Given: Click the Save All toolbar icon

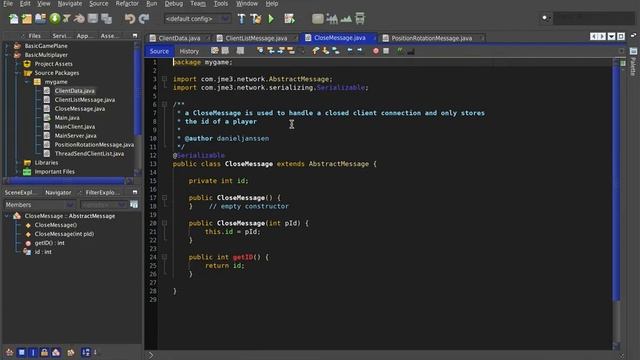Looking at the screenshot, I should (x=107, y=19).
